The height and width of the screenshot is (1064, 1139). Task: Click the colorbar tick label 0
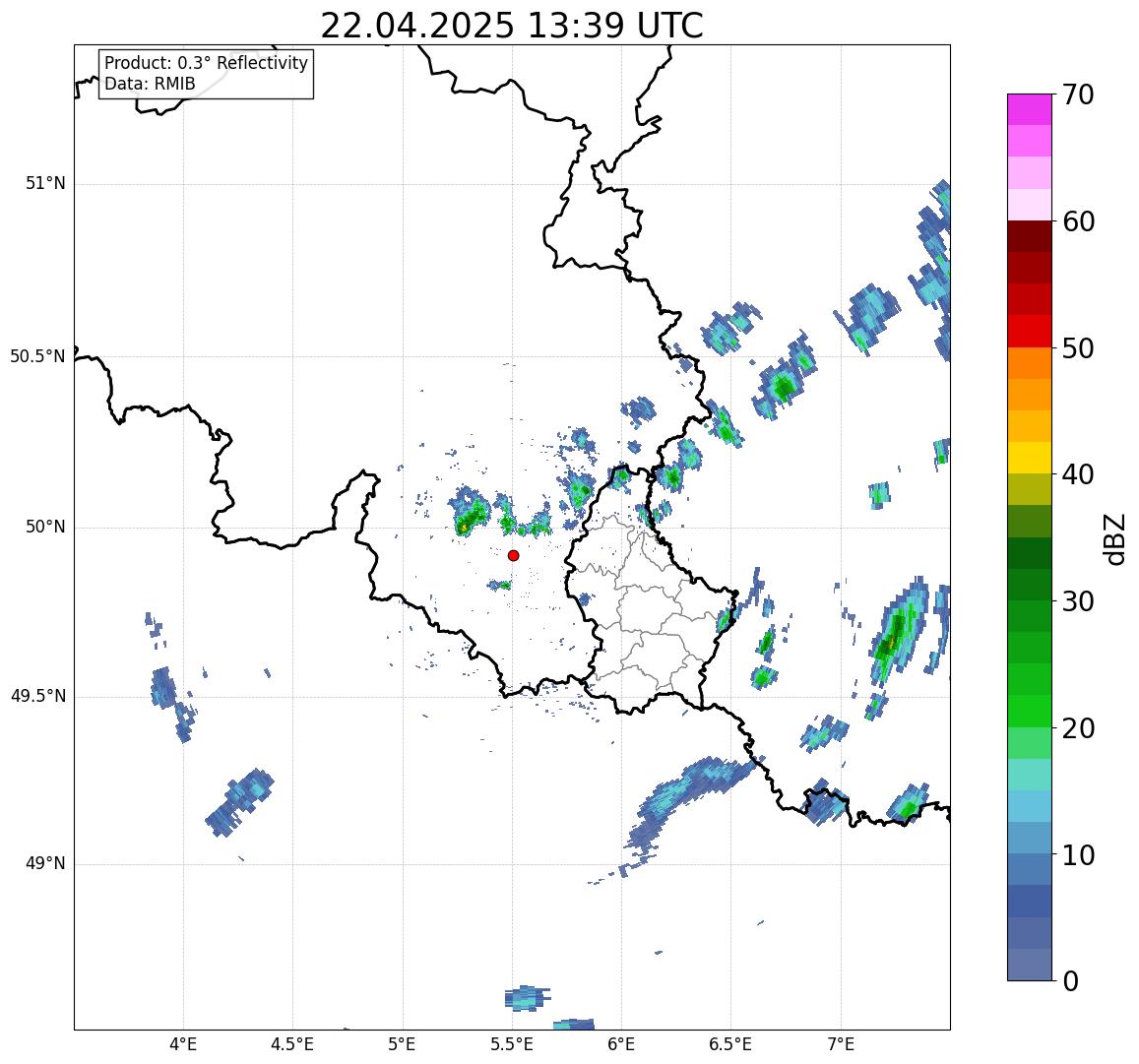point(1070,981)
